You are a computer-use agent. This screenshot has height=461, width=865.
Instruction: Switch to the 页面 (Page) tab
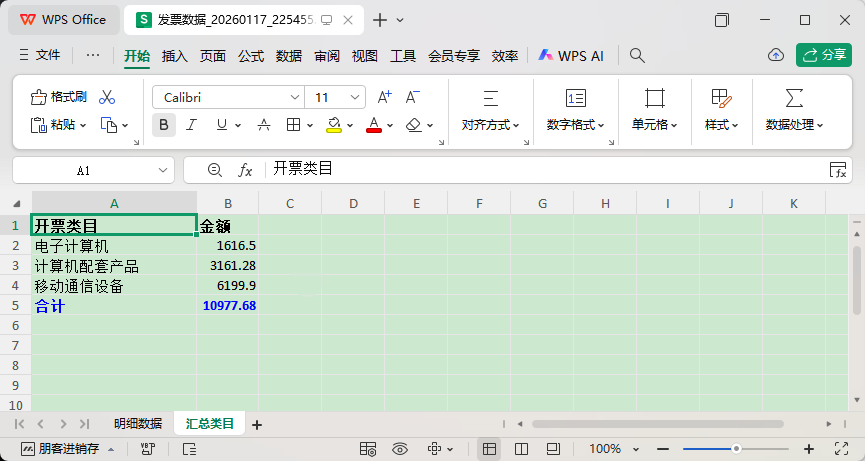coord(213,56)
